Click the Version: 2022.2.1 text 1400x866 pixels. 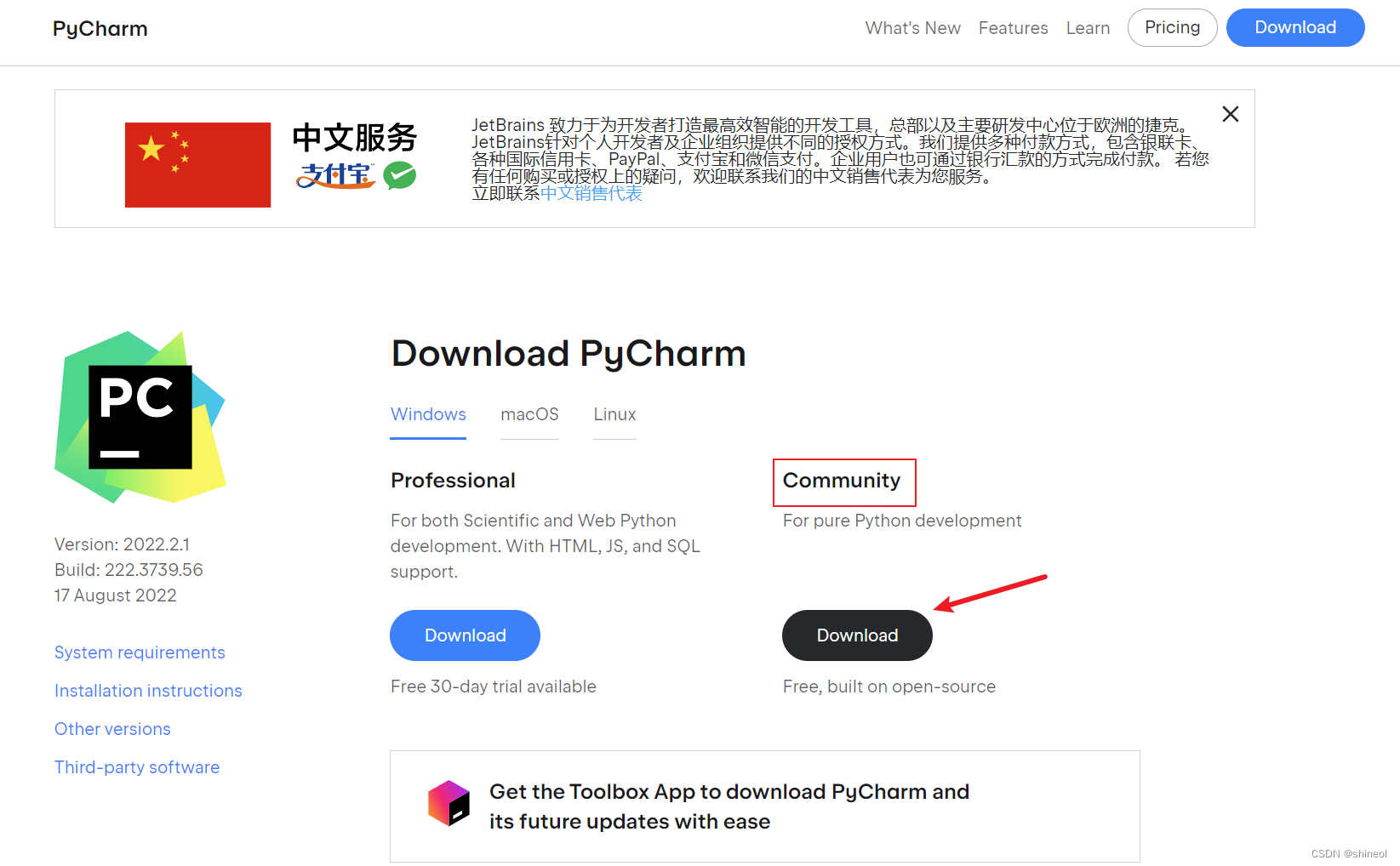pos(123,544)
